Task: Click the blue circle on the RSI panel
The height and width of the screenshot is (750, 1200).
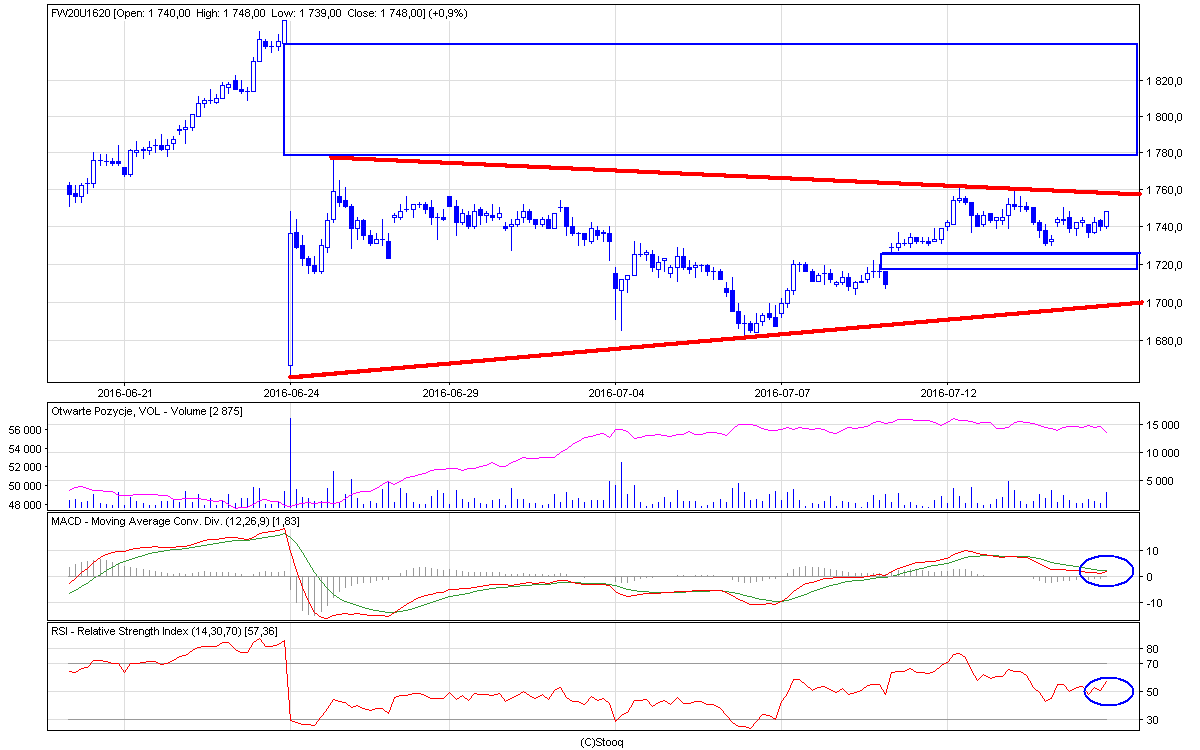Action: (x=1108, y=690)
